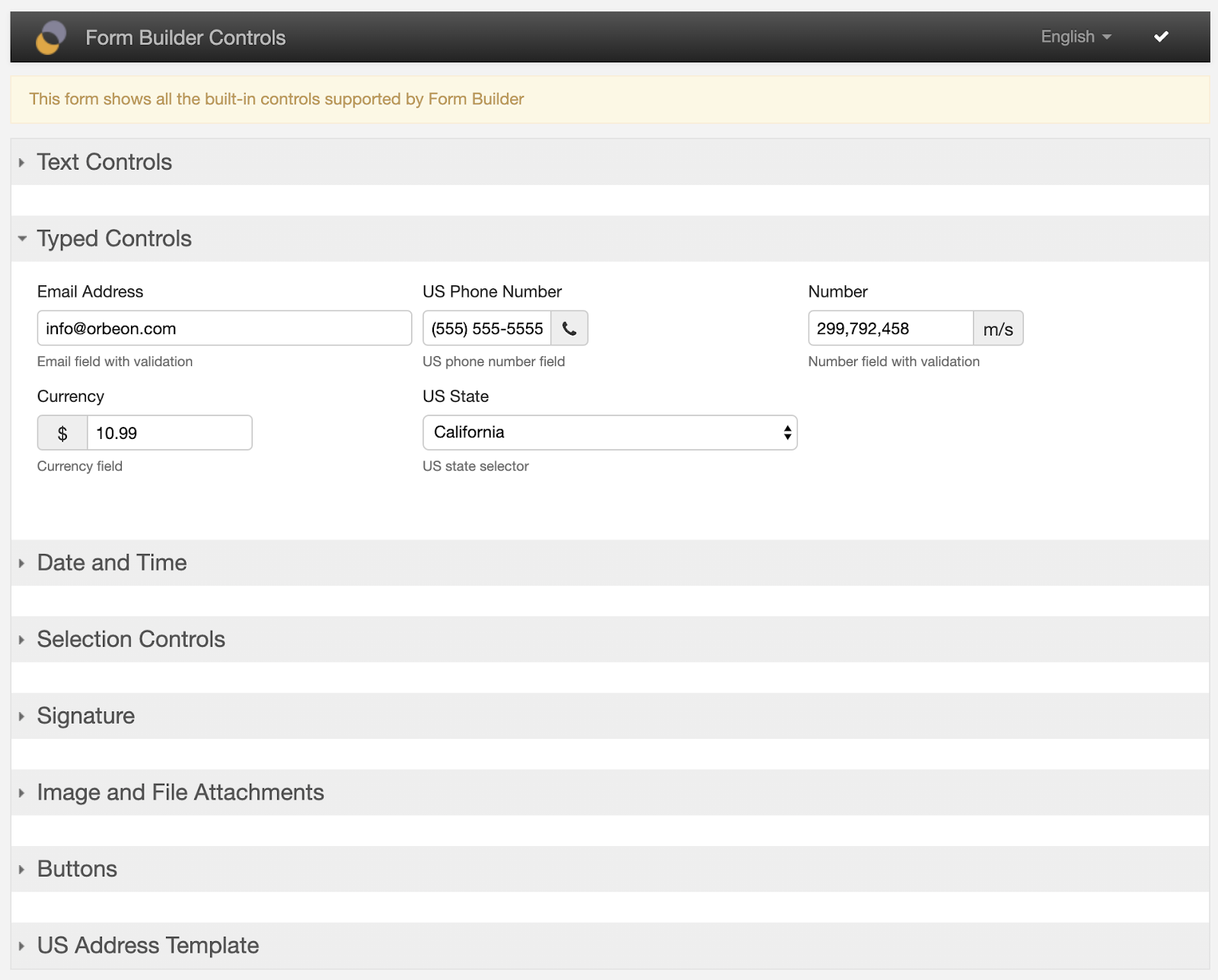The width and height of the screenshot is (1218, 980).
Task: Open the English language dropdown
Action: point(1076,37)
